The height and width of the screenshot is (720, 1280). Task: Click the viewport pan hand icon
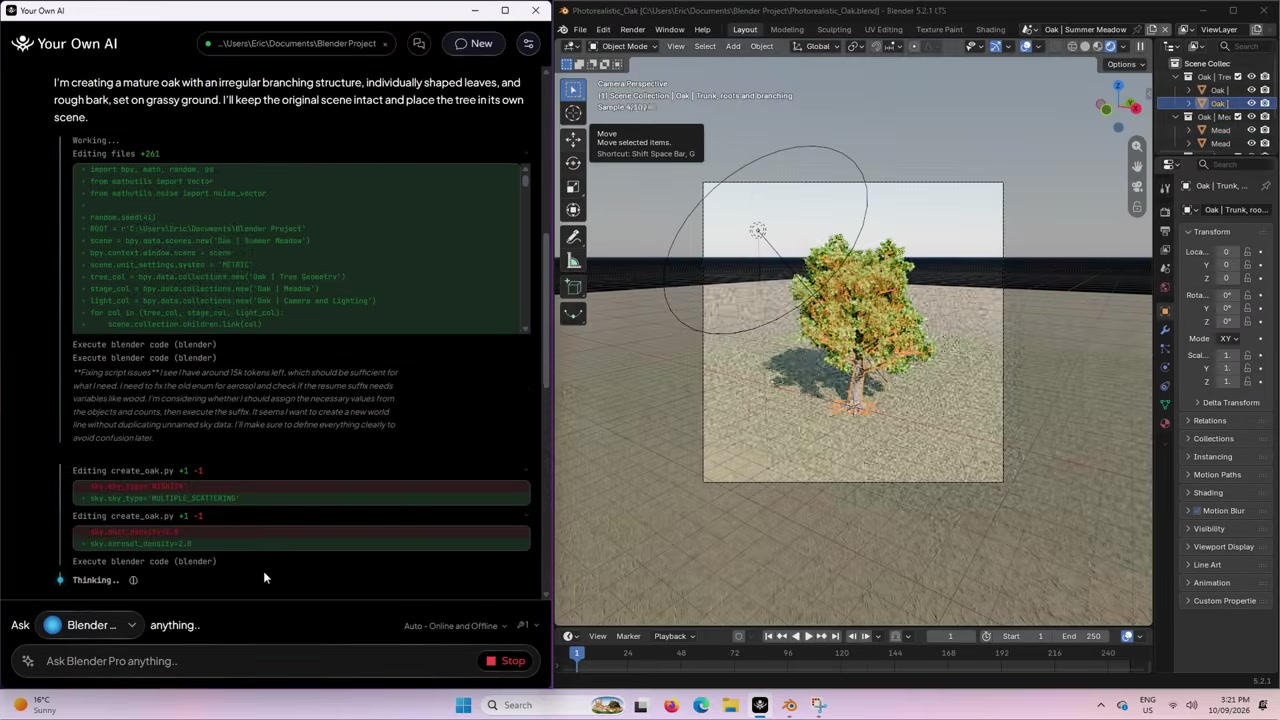click(1137, 166)
